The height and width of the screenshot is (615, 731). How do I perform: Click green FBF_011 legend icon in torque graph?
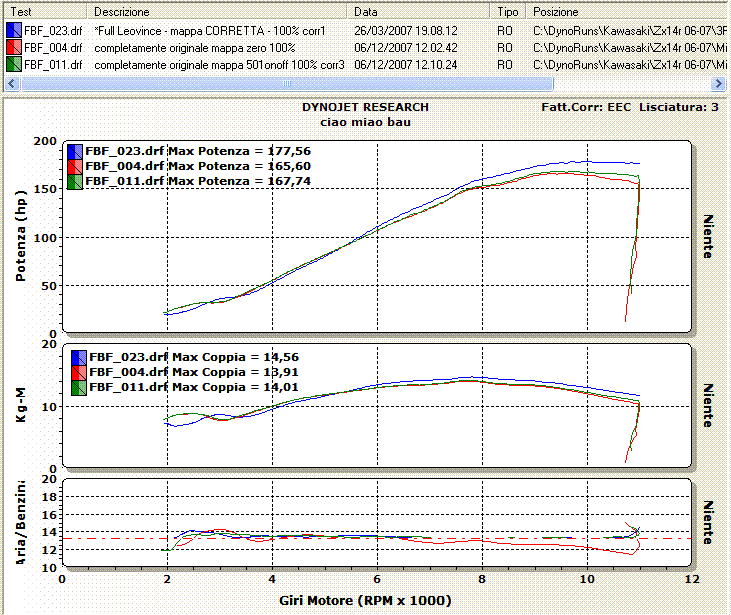pyautogui.click(x=77, y=386)
